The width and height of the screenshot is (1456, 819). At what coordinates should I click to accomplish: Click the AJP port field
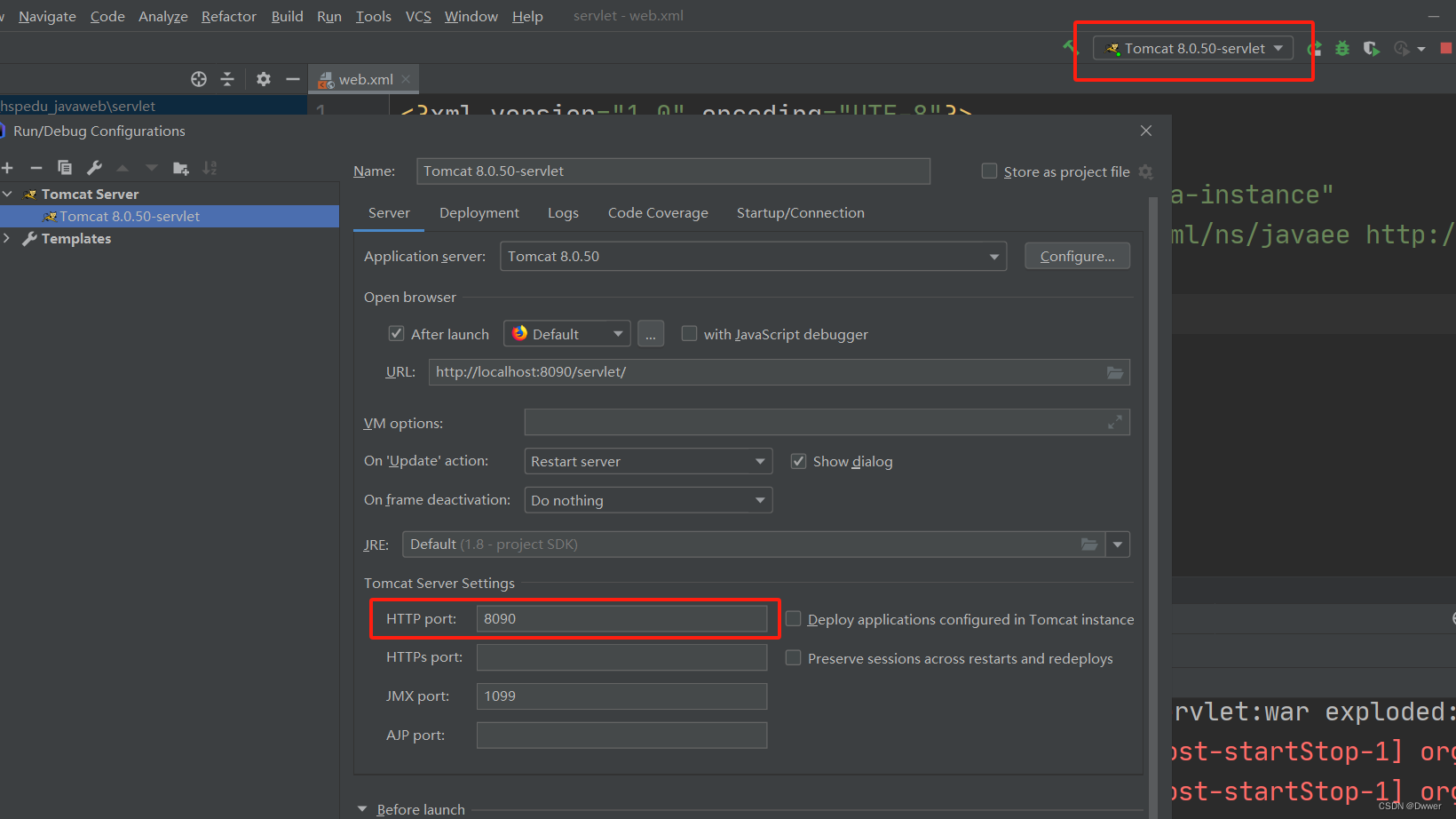pyautogui.click(x=621, y=736)
